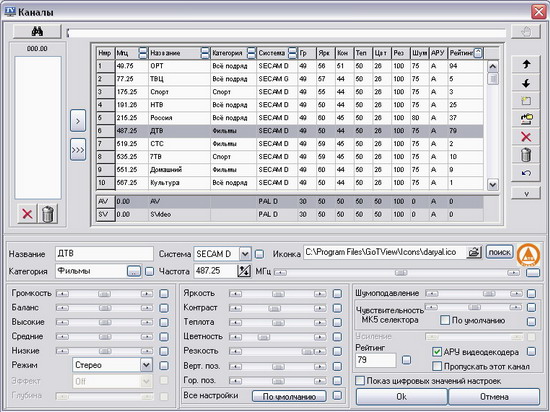
Task: Toggle checkbox next to Яркость slider
Action: [337, 294]
